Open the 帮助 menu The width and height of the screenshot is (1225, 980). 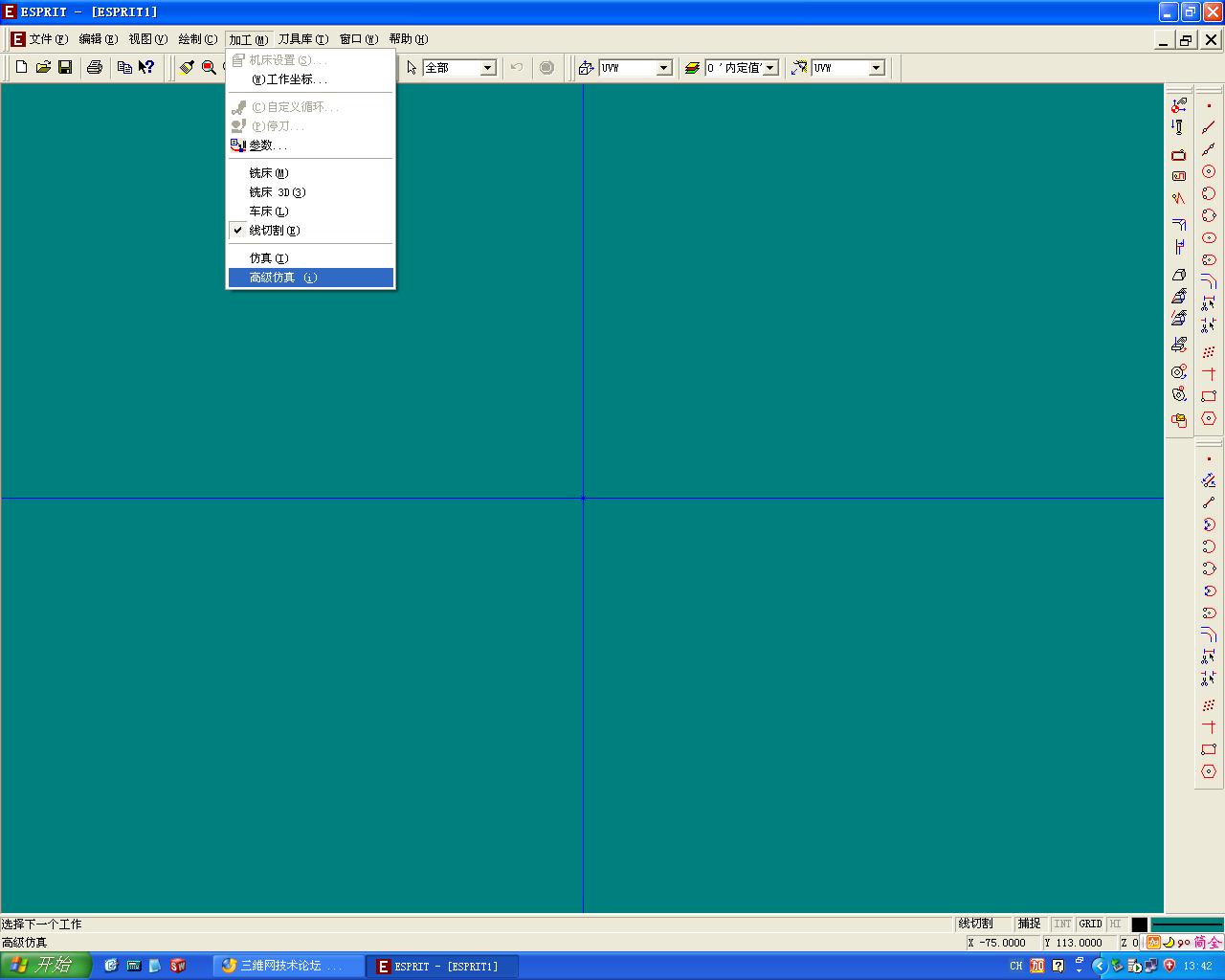(x=409, y=39)
